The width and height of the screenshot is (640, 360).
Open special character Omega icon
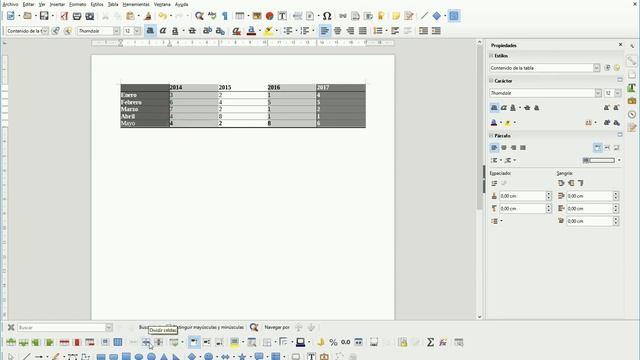327,16
